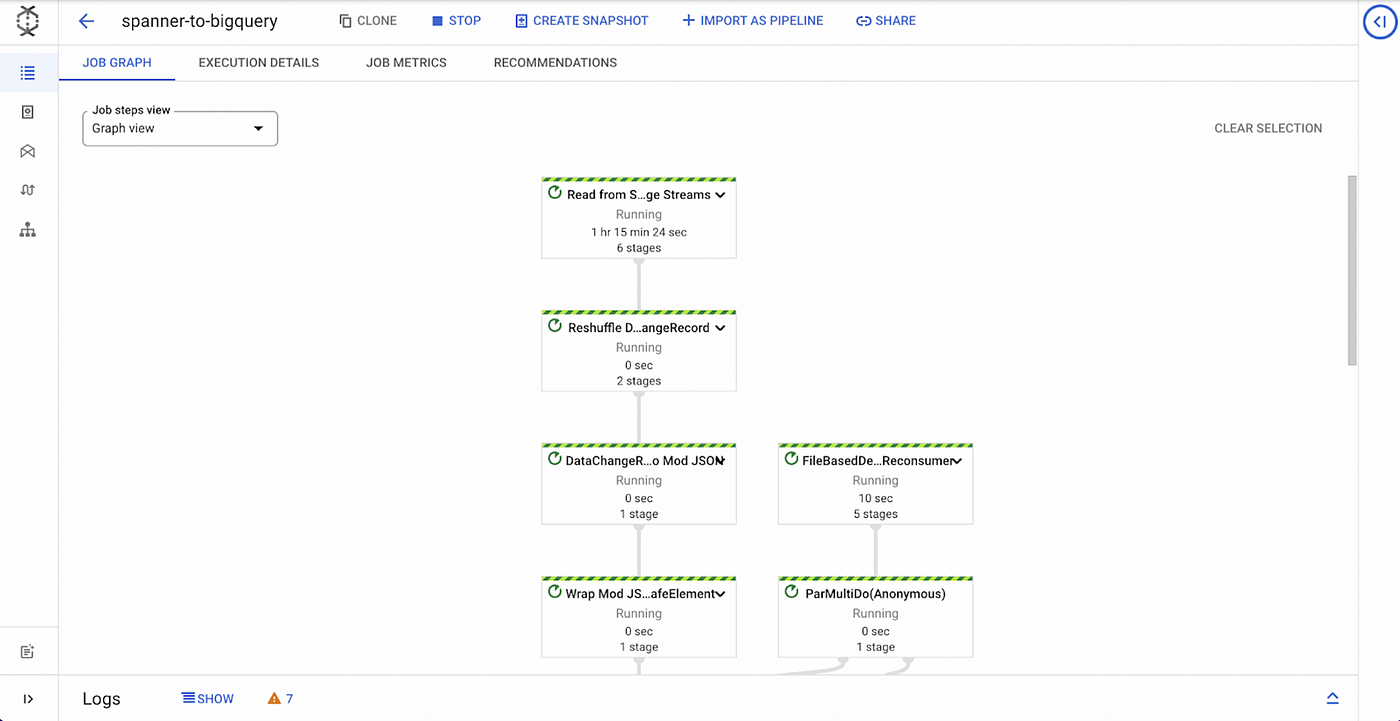Viewport: 1400px width, 721px height.
Task: Click the '6 stages' text
Action: pyautogui.click(x=639, y=248)
